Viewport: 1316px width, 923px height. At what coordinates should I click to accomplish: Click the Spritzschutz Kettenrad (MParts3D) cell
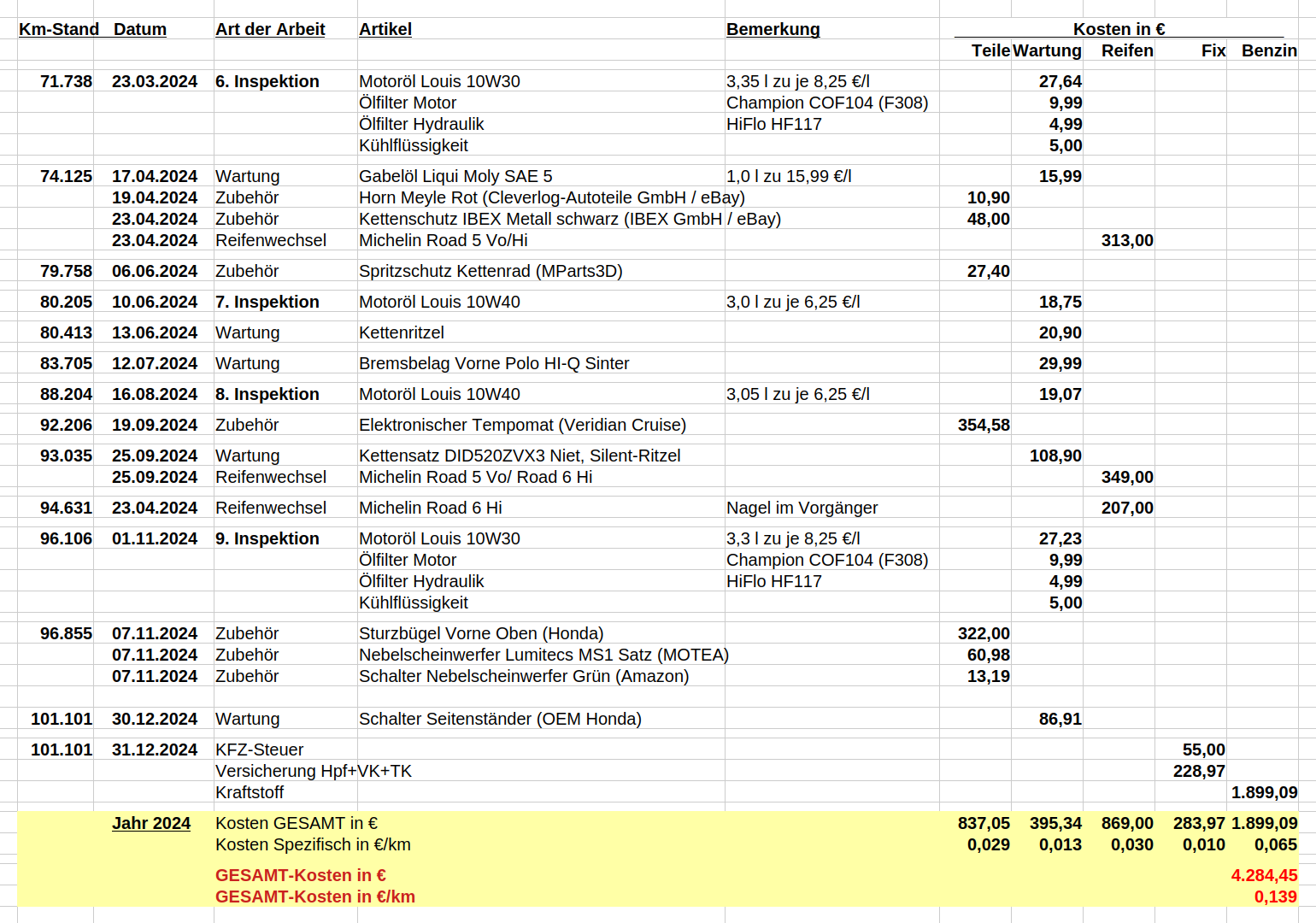(x=491, y=271)
